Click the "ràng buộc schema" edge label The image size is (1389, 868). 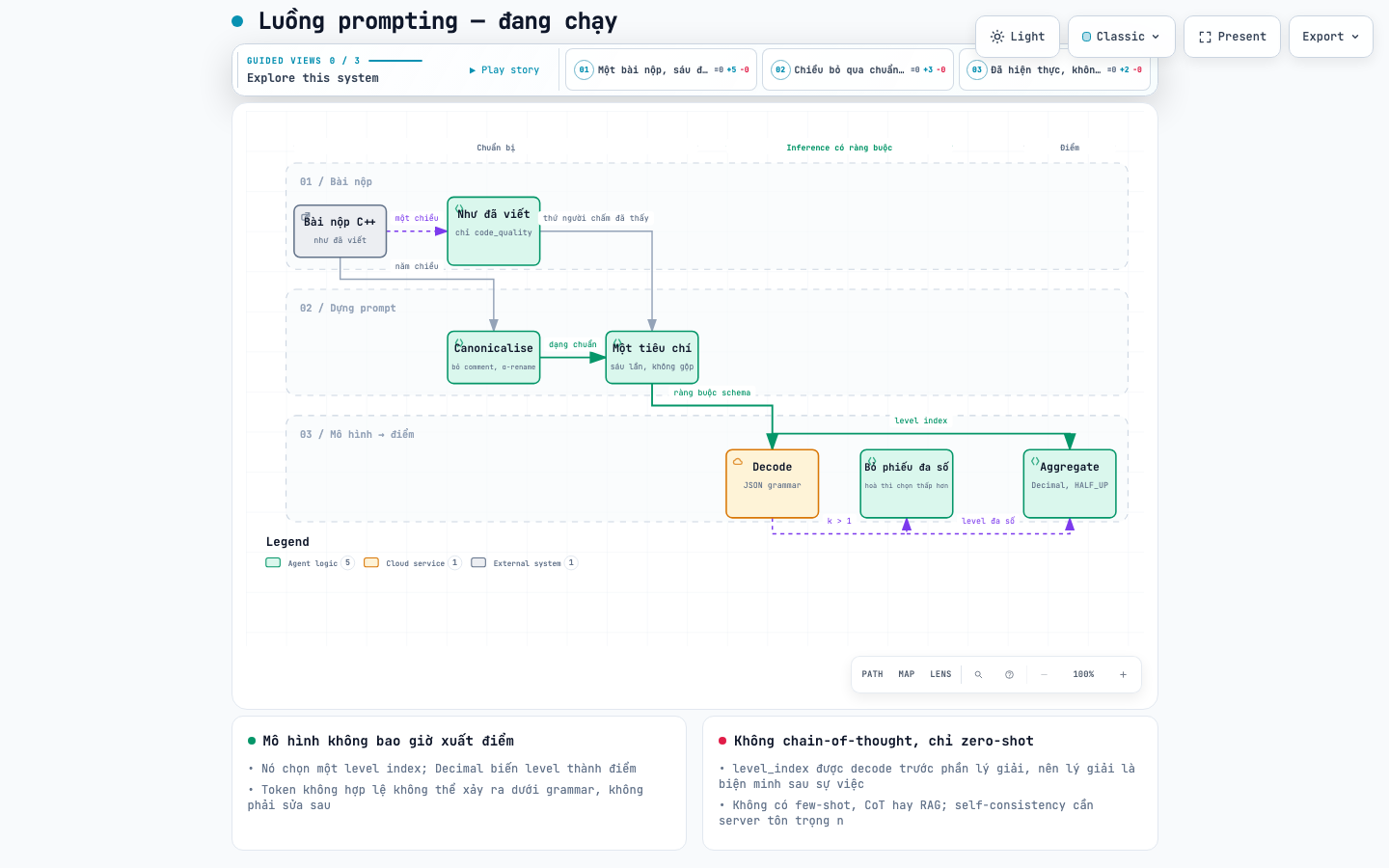click(712, 393)
